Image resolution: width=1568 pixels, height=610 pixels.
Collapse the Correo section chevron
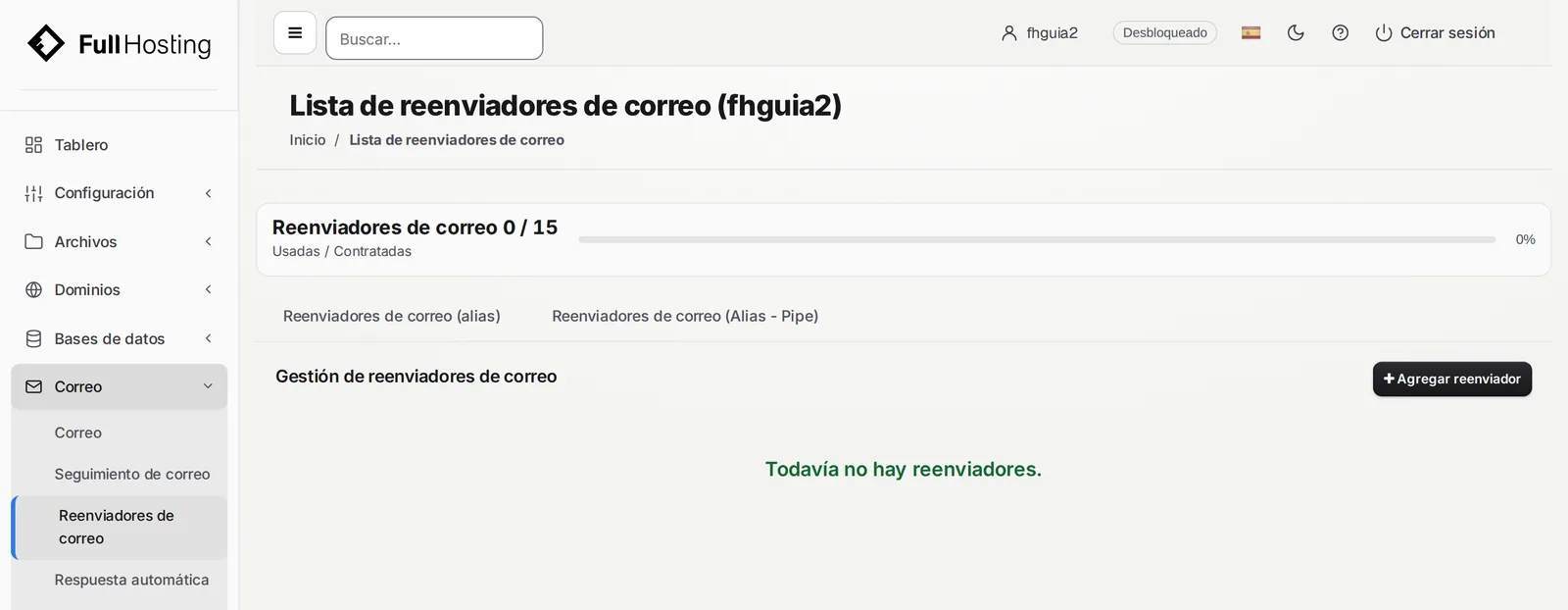[208, 386]
